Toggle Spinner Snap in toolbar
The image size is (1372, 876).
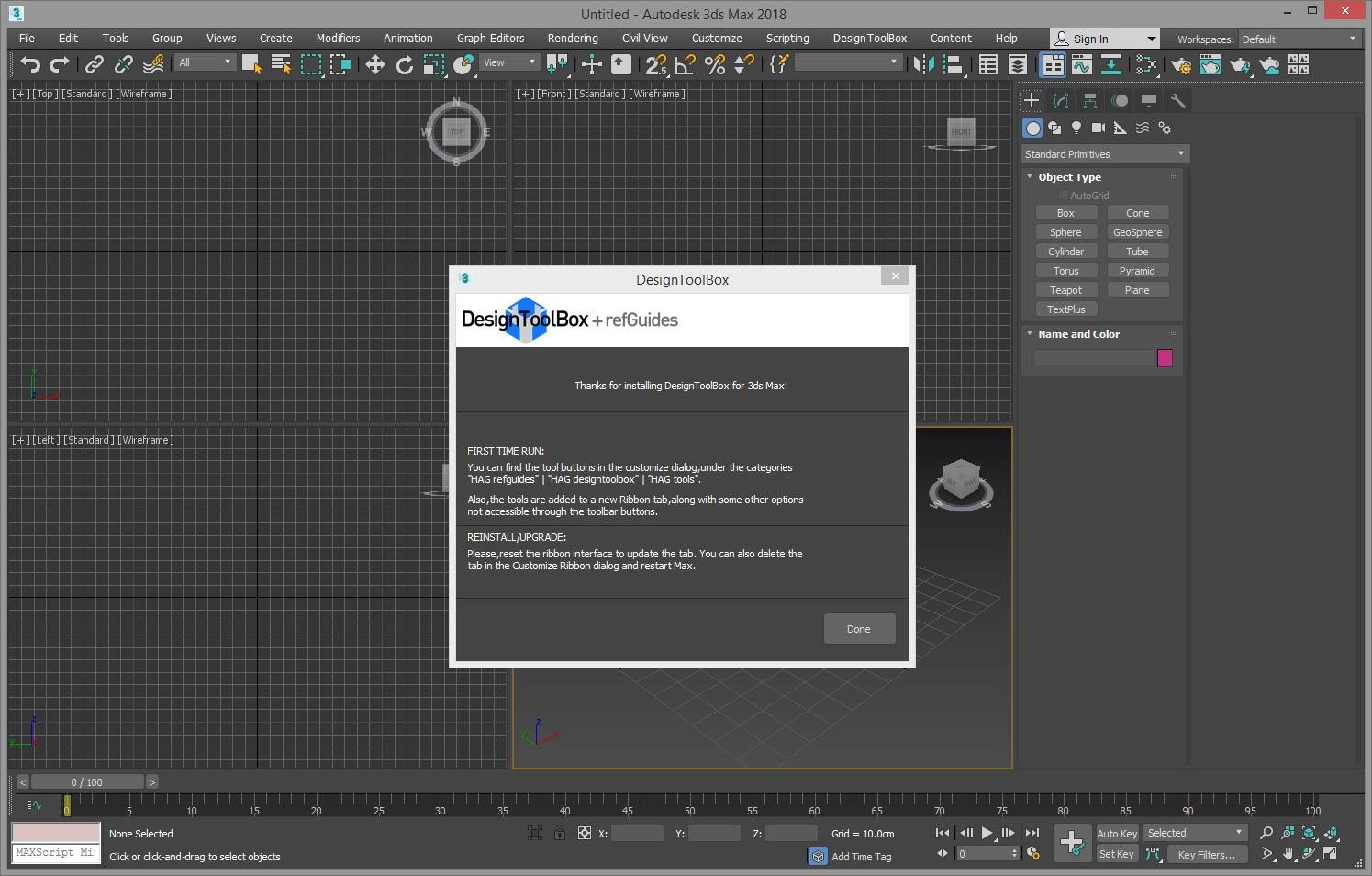[744, 64]
